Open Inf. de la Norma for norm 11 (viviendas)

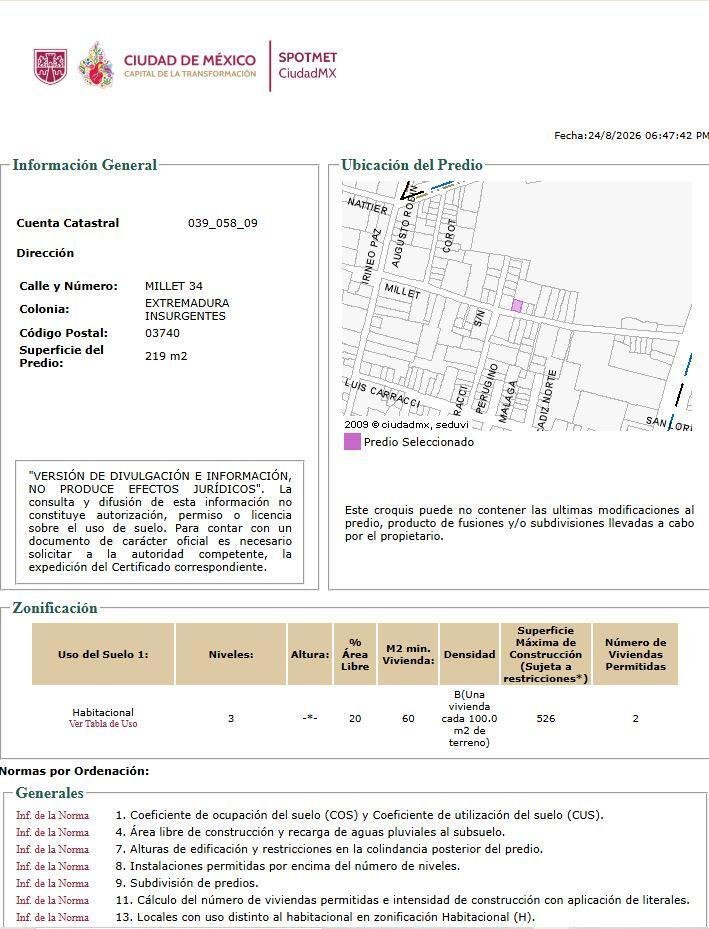[53, 900]
